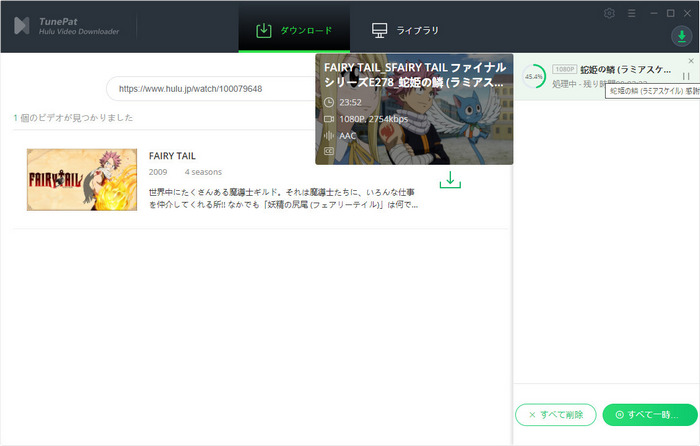
Task: Click the 1080P, 2754kbps label
Action: click(x=374, y=119)
